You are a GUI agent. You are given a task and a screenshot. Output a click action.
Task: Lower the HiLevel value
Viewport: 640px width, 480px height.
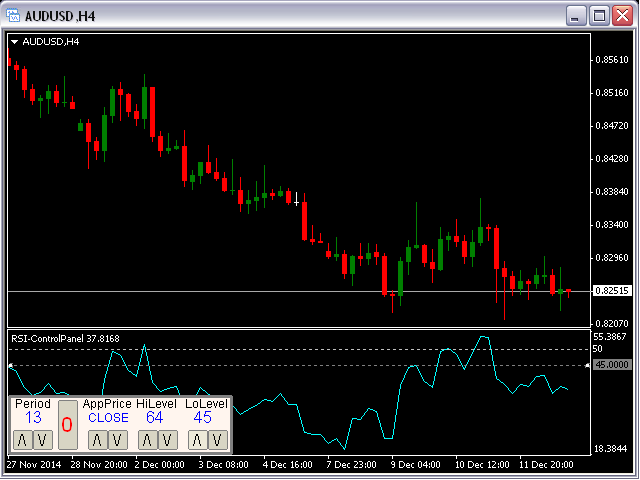click(167, 439)
